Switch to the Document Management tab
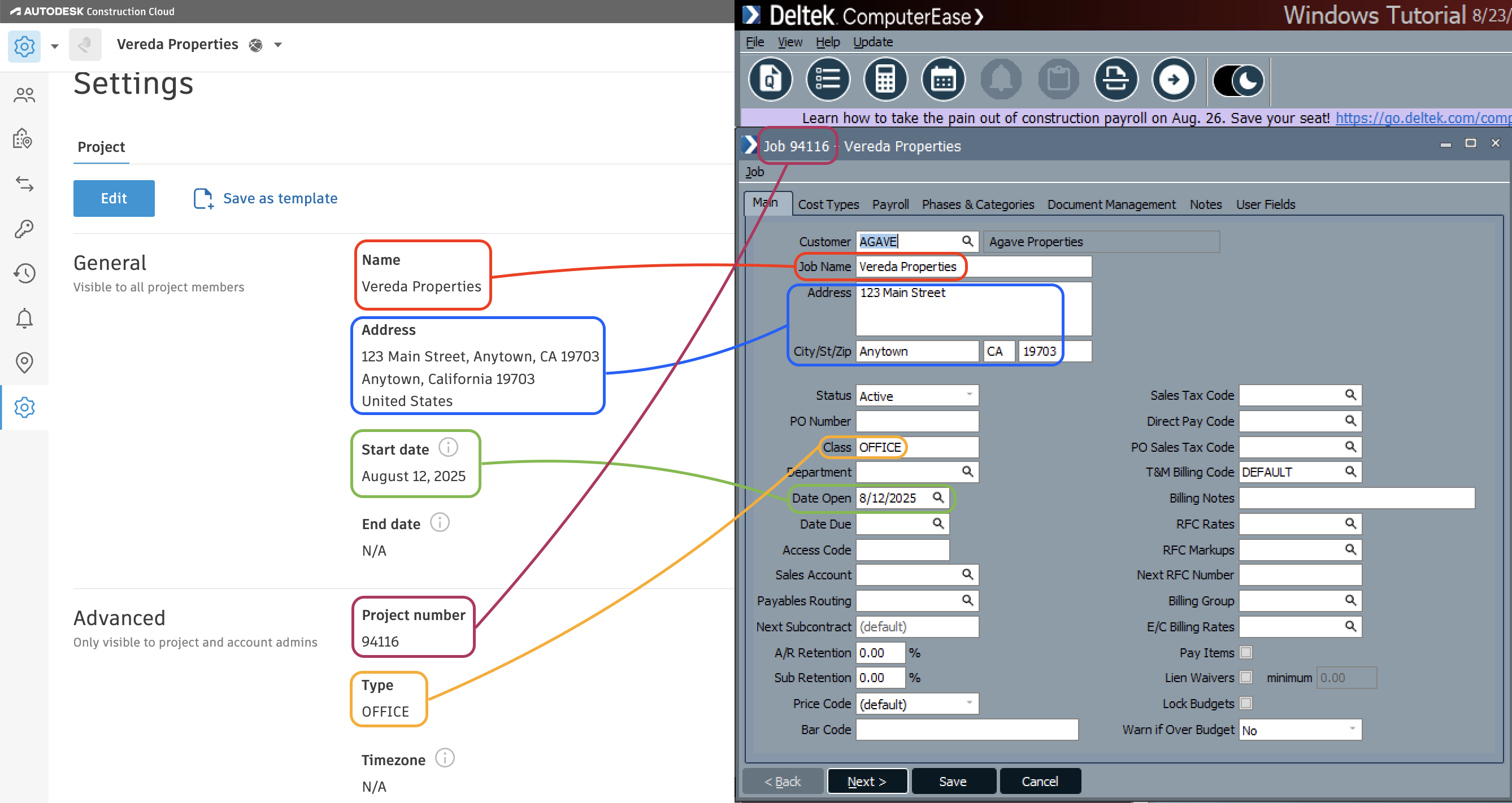The width and height of the screenshot is (1512, 803). 1111,204
